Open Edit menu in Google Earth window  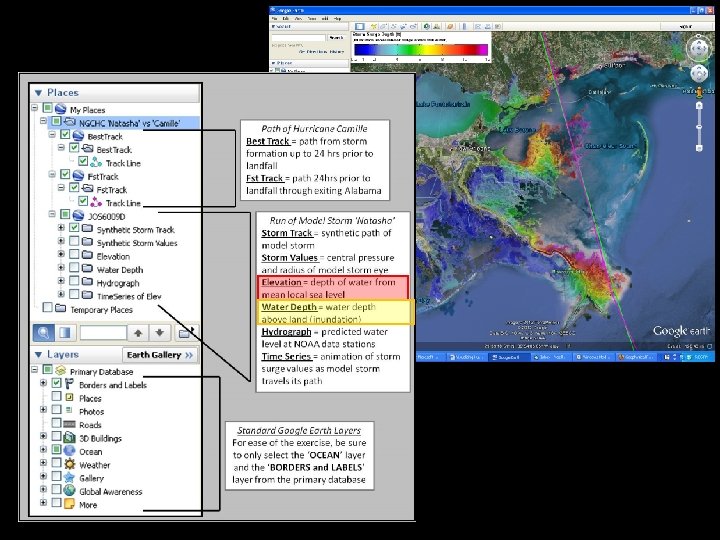pos(286,19)
